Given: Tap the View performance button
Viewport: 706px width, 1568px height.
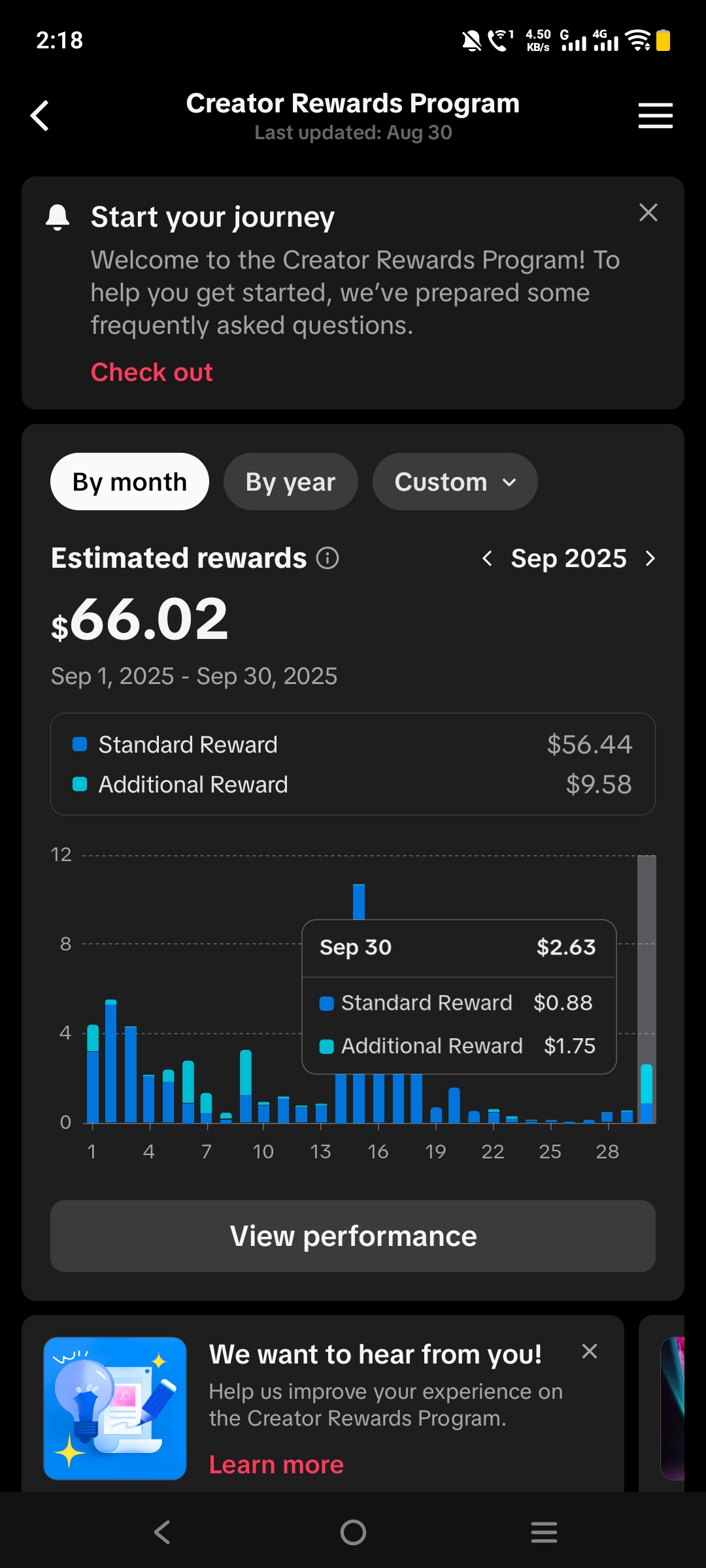Looking at the screenshot, I should tap(353, 1236).
